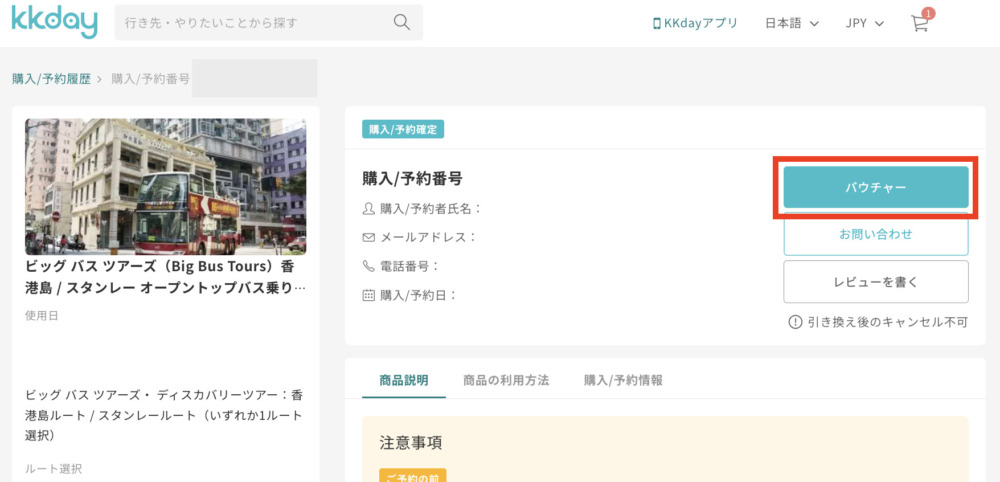The width and height of the screenshot is (1000, 482).
Task: Switch to the 商品説明 tab
Action: click(x=404, y=381)
